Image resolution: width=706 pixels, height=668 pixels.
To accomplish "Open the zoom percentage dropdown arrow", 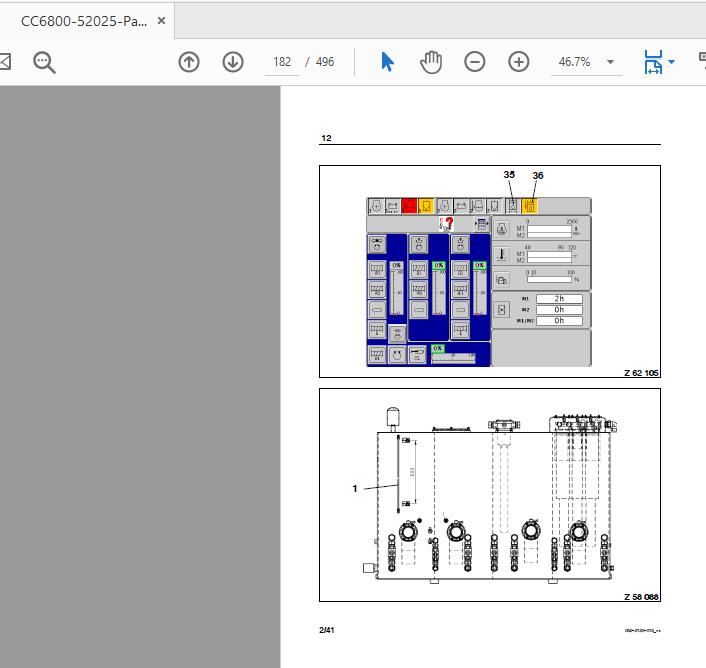I will (611, 62).
